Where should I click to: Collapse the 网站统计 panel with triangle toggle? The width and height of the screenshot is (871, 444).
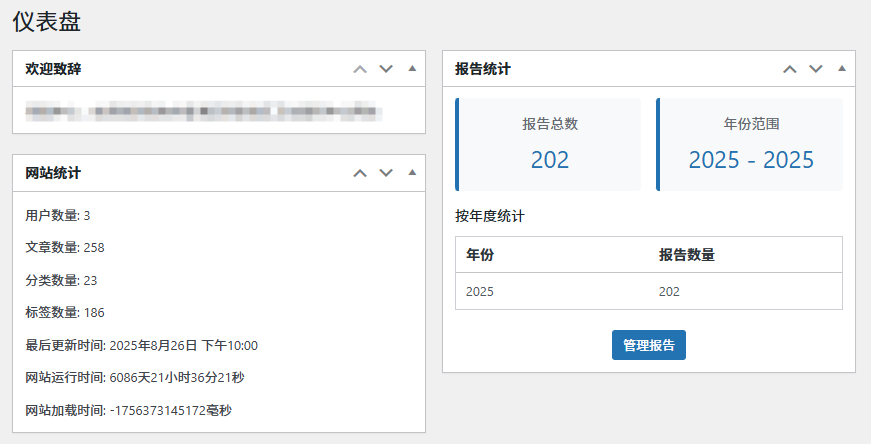click(412, 173)
